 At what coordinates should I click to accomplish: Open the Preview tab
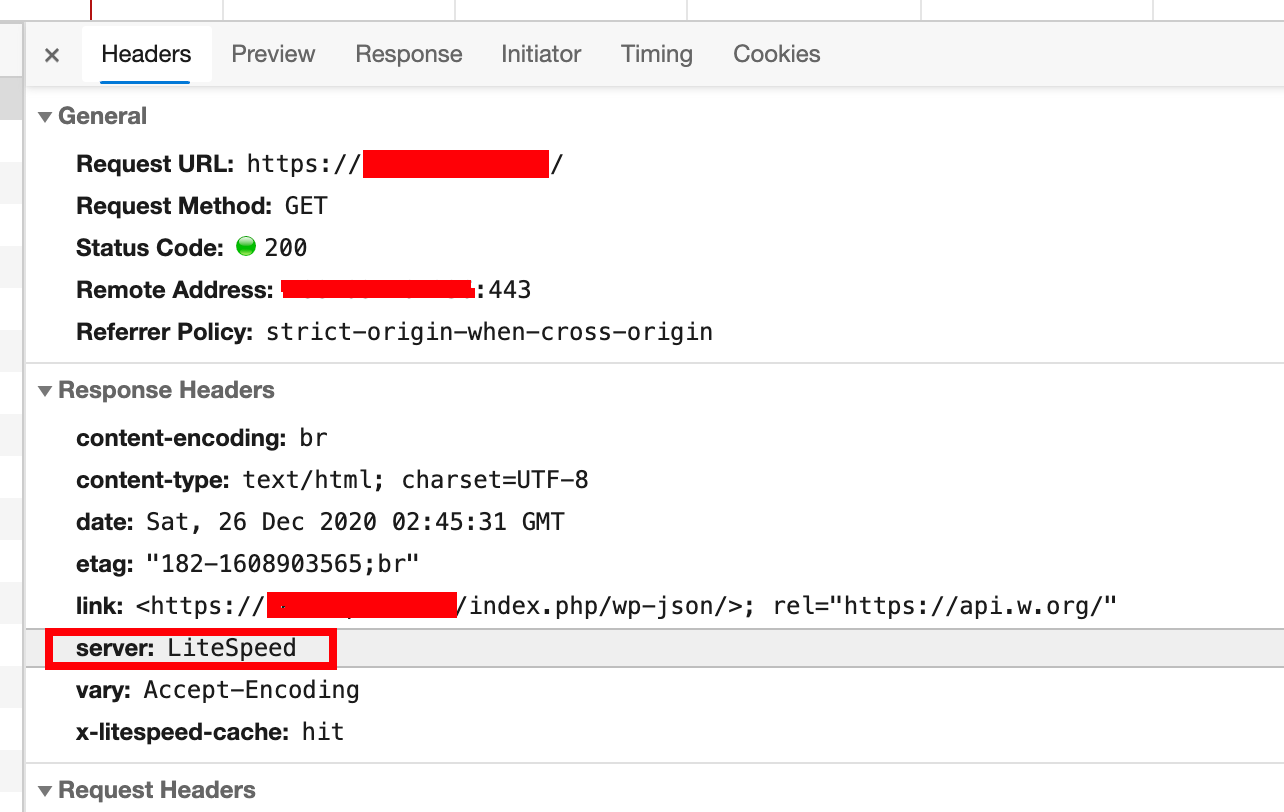pos(273,54)
